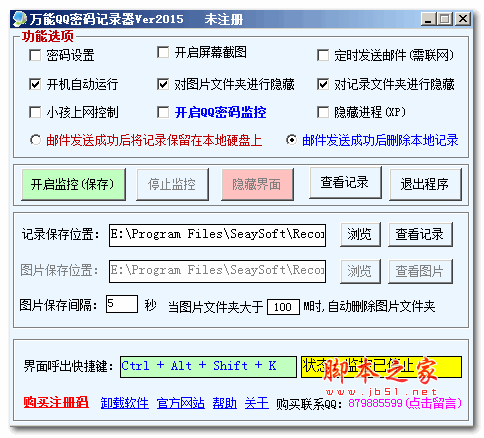This screenshot has width=484, height=438.
Task: Click 退出程序 button
Action: pyautogui.click(x=425, y=184)
